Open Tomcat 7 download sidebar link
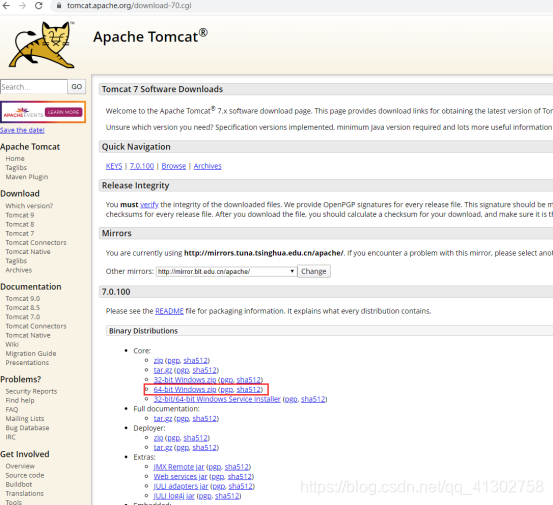This screenshot has width=553, height=505. click(20, 233)
